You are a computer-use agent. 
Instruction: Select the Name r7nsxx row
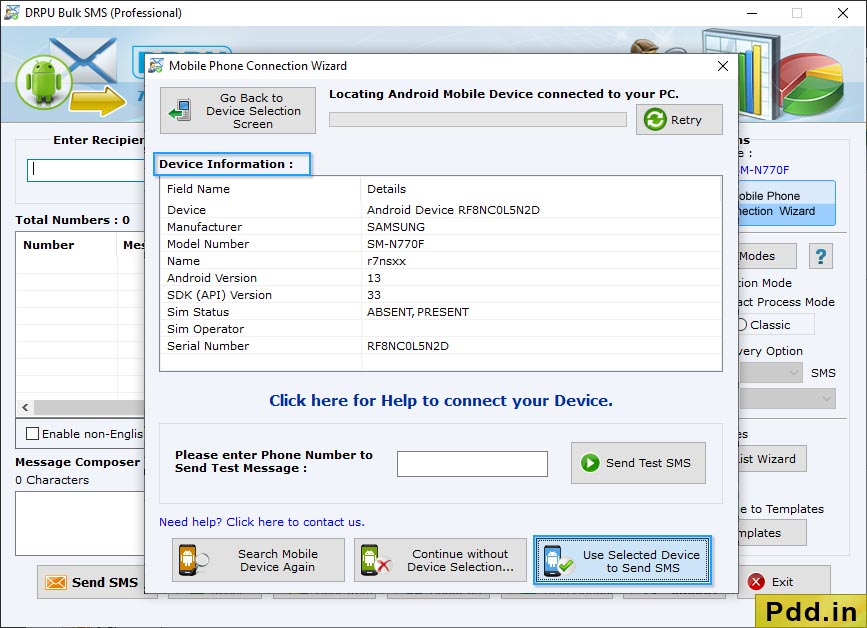point(440,261)
